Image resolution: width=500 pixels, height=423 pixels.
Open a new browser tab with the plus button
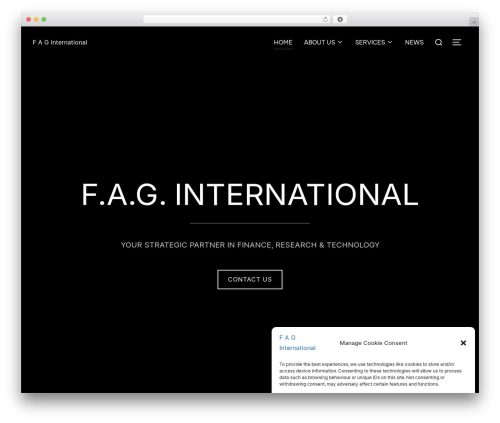474,22
